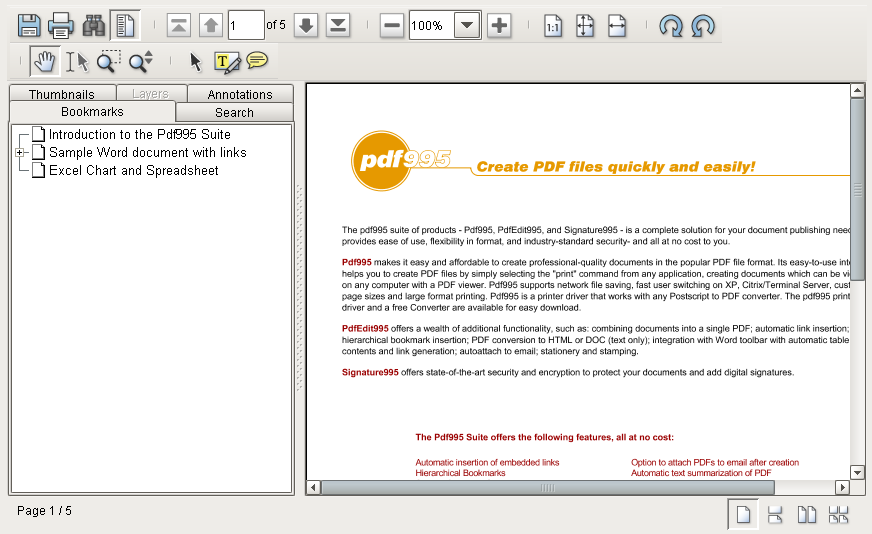Select the highlight text annotation tool
Screen dimensions: 872x534
click(x=227, y=62)
